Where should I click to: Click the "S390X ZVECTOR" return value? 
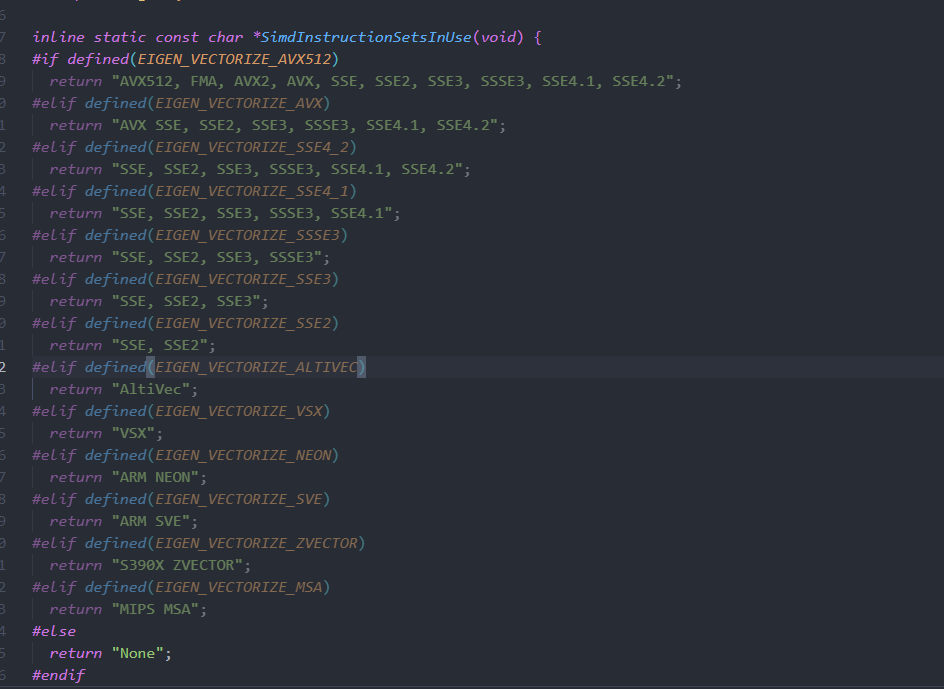click(x=180, y=565)
